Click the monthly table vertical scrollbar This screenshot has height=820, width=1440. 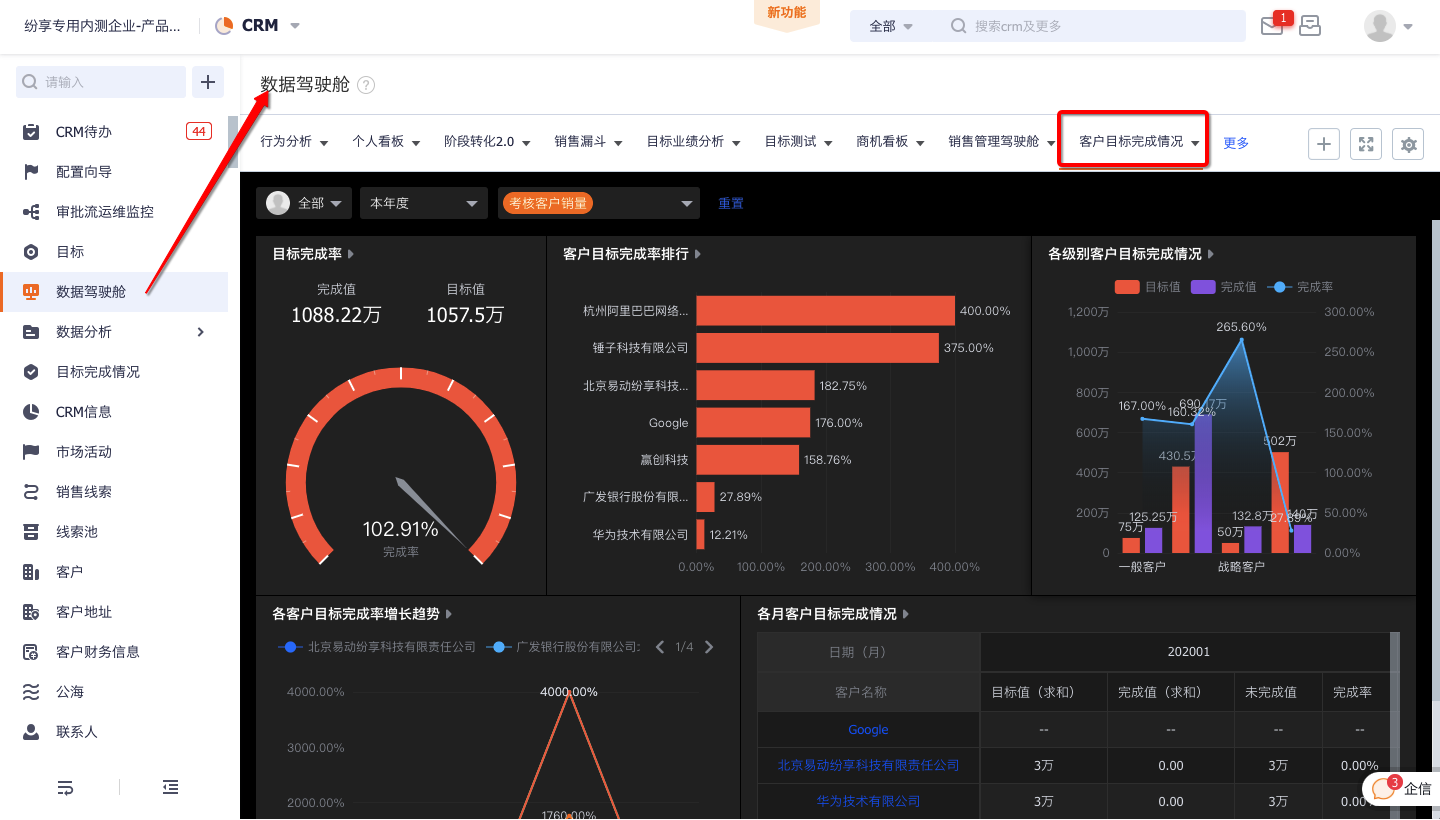[1394, 725]
